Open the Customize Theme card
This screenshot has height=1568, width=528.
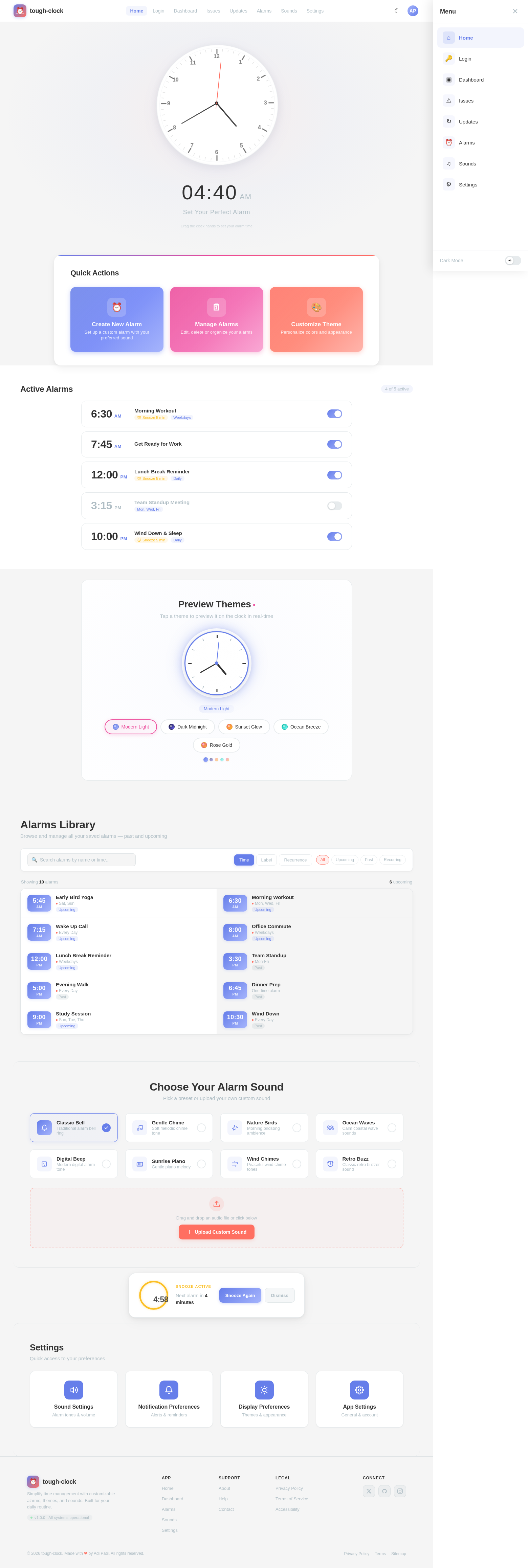(x=316, y=319)
